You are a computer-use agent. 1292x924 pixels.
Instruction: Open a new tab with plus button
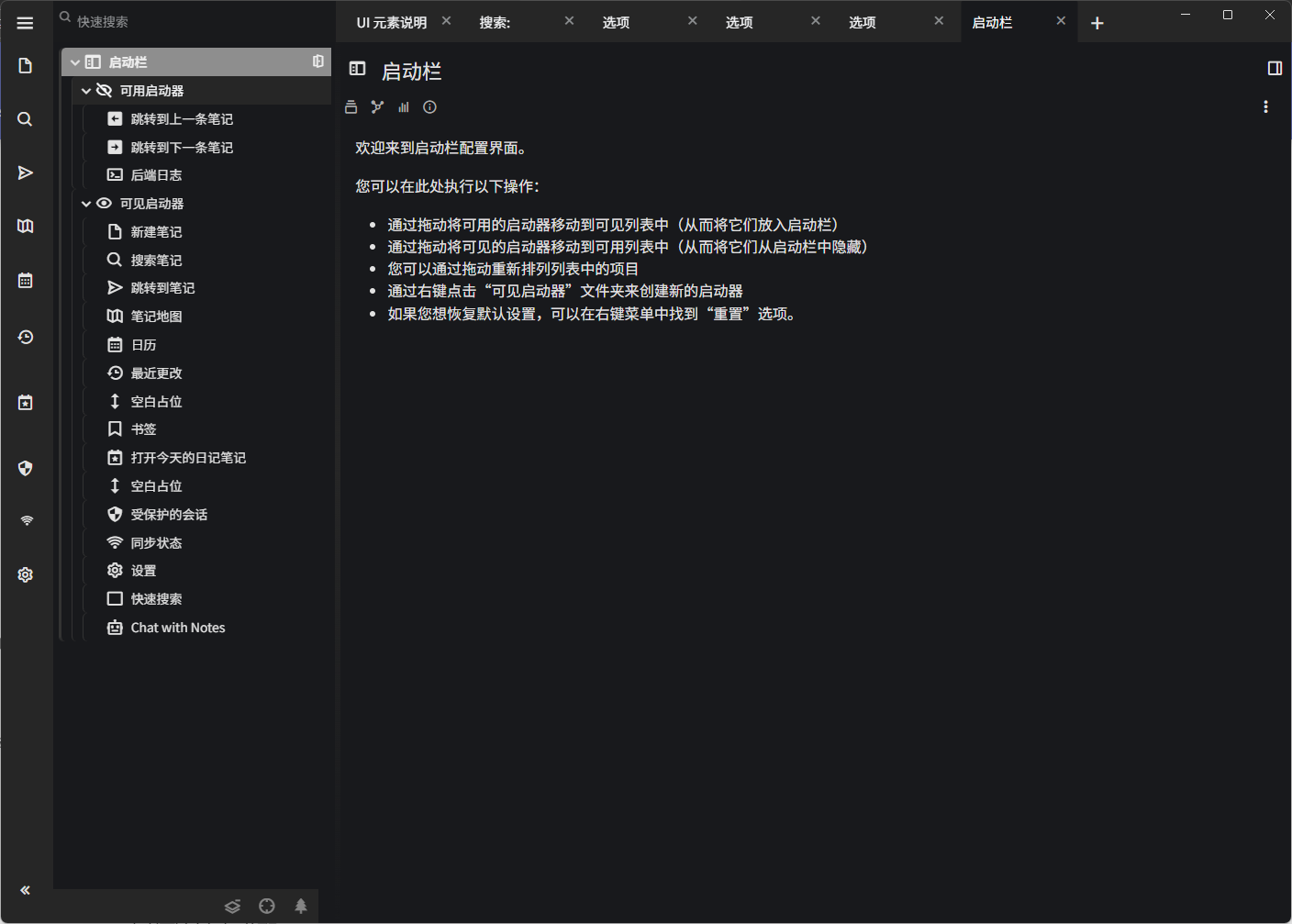[x=1097, y=23]
